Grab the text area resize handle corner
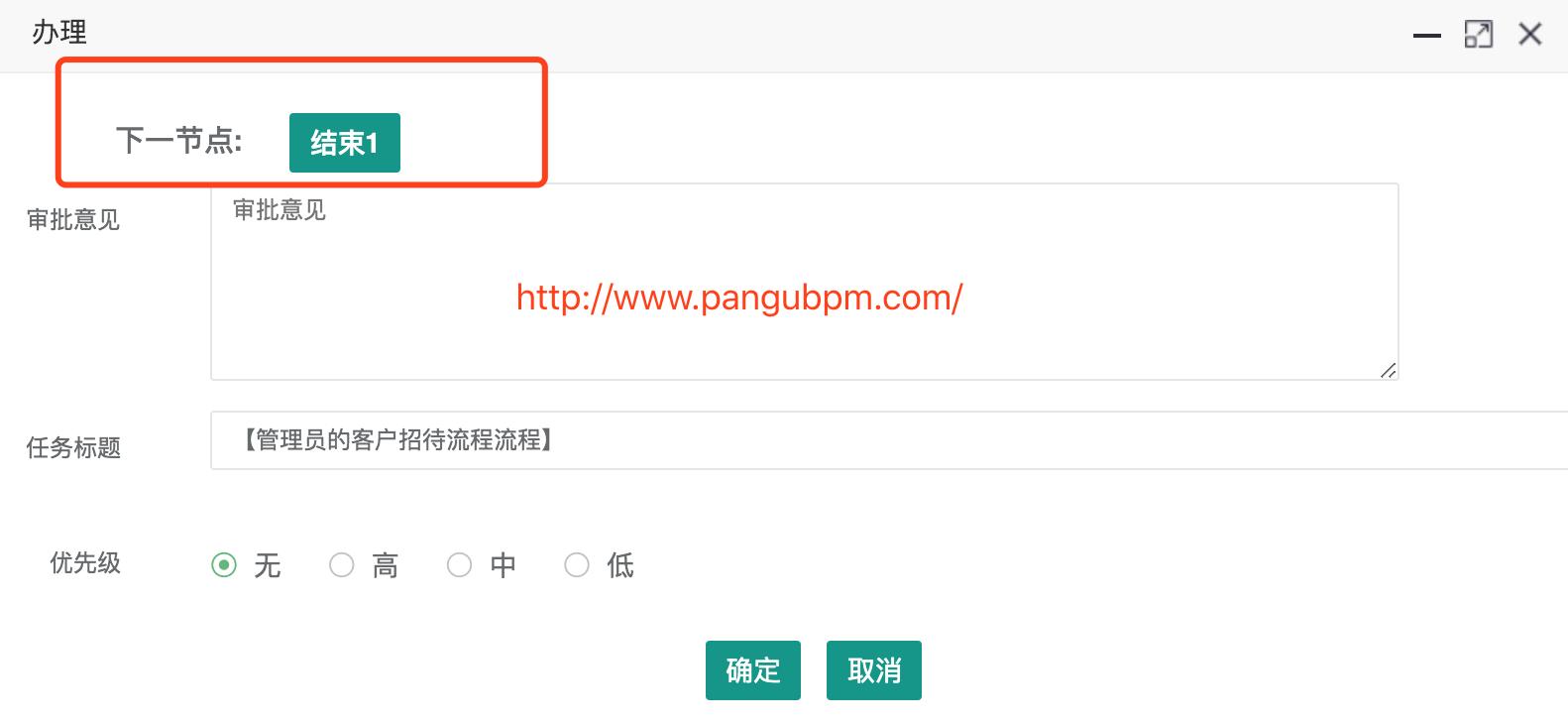This screenshot has height=724, width=1568. click(x=1388, y=370)
